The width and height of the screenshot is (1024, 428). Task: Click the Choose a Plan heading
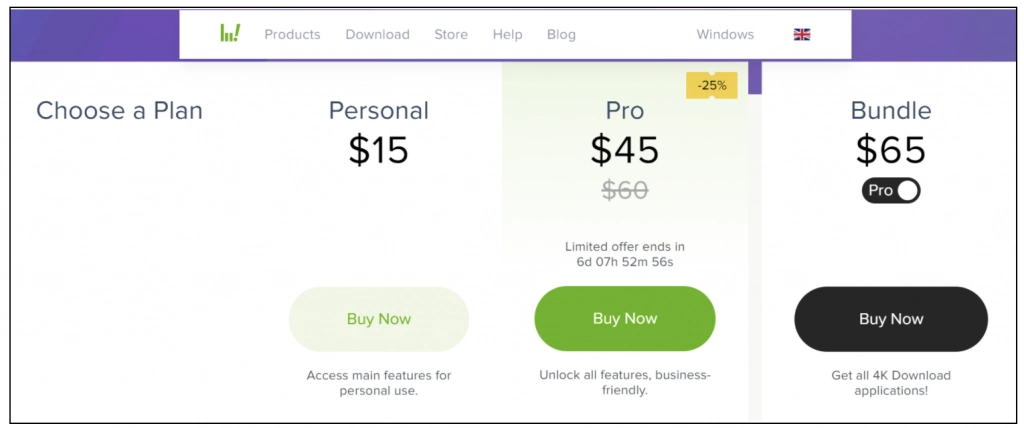click(x=119, y=110)
